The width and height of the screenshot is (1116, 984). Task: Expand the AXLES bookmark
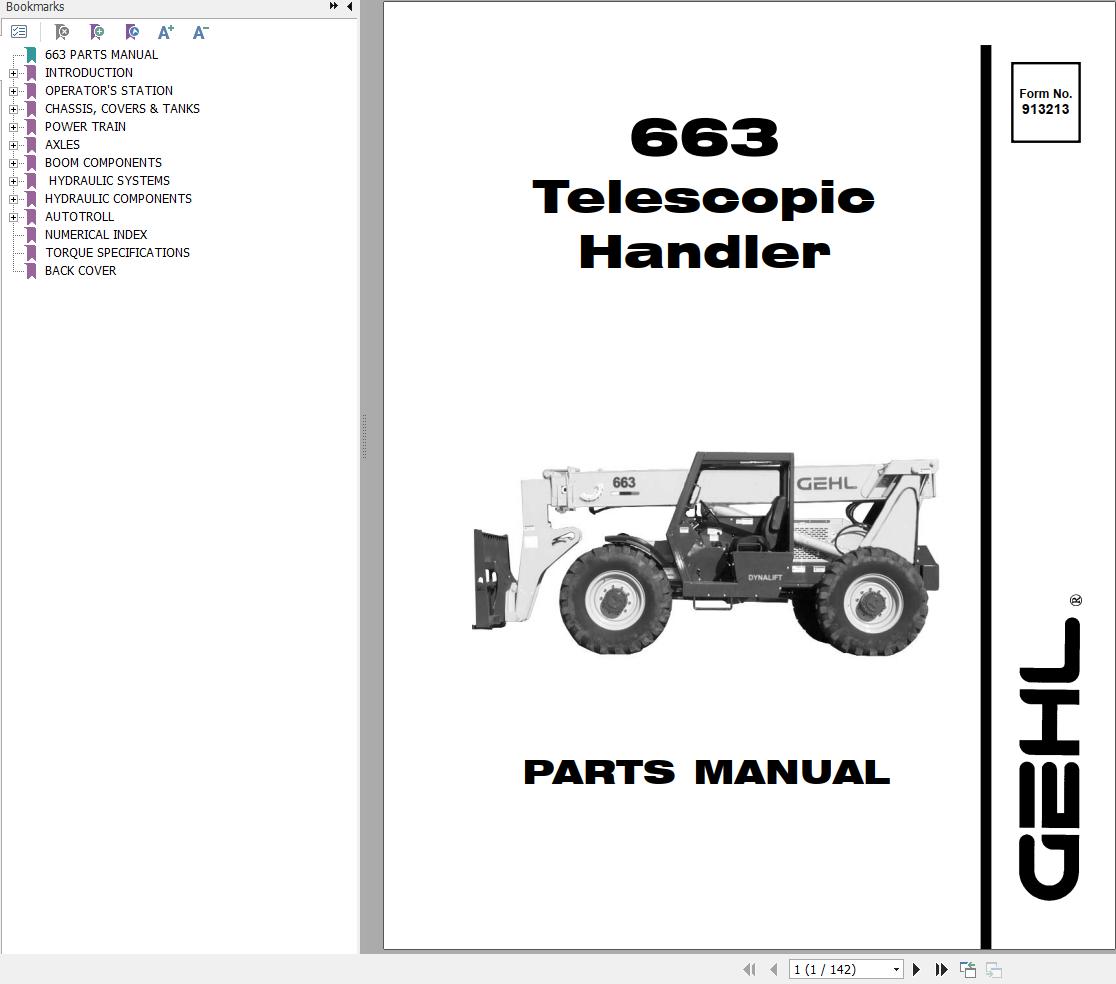[13, 145]
